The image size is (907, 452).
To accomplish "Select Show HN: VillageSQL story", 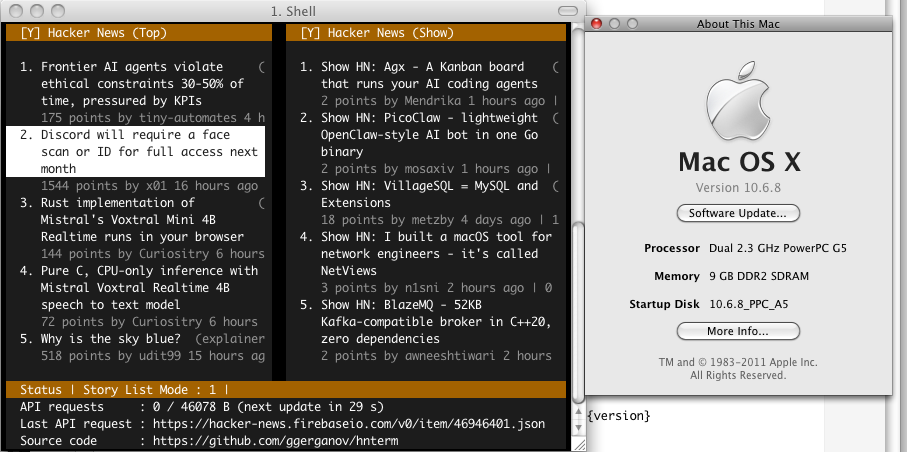I will (x=429, y=194).
